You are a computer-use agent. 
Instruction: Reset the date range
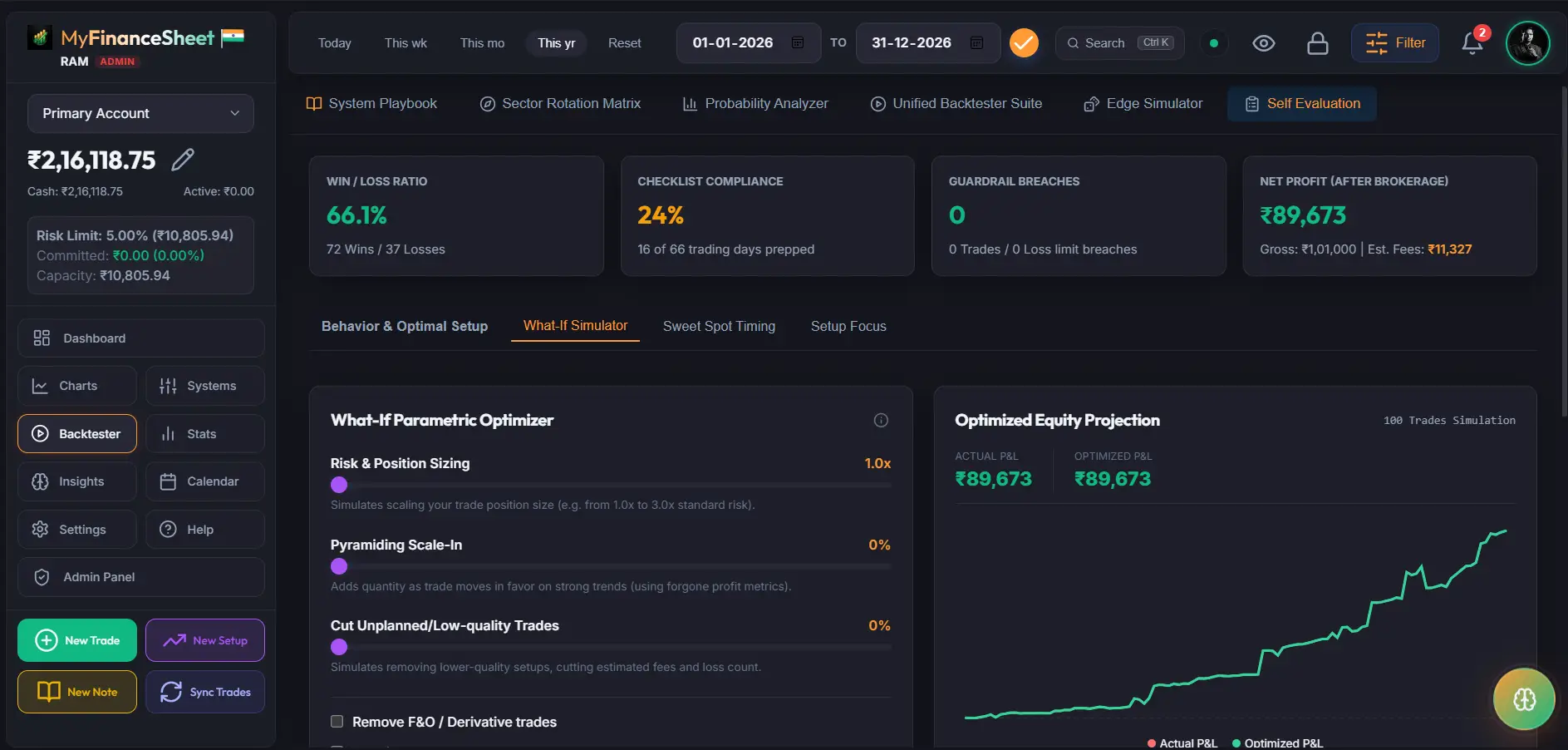coord(624,43)
